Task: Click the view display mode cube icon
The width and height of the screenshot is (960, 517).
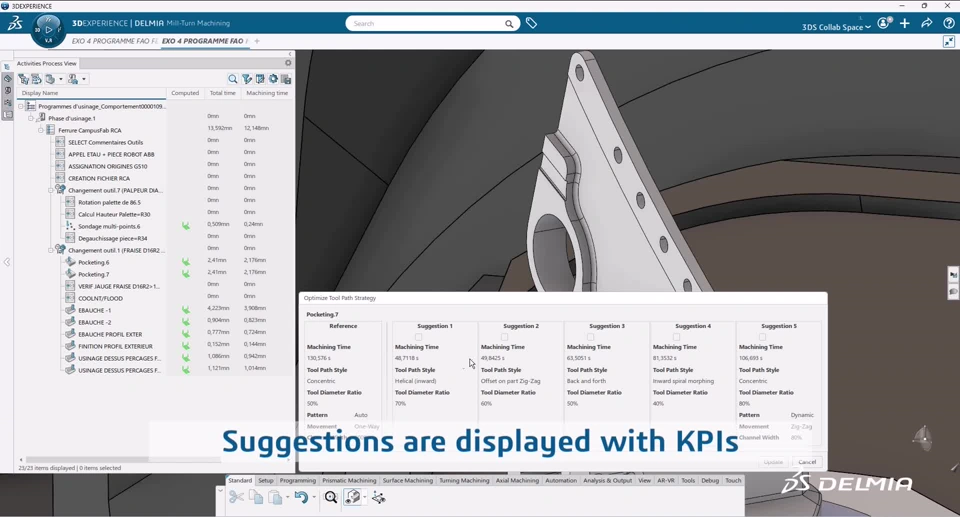Action: coord(353,497)
